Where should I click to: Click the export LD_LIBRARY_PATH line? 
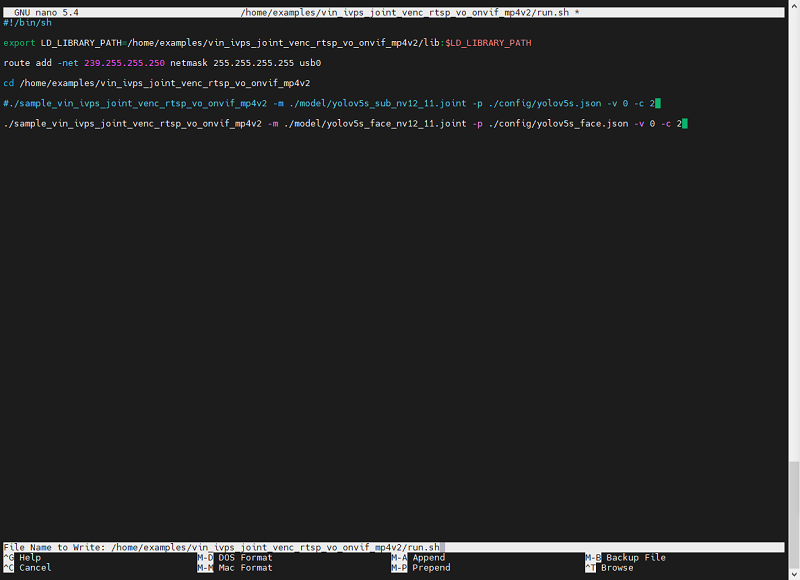click(267, 43)
